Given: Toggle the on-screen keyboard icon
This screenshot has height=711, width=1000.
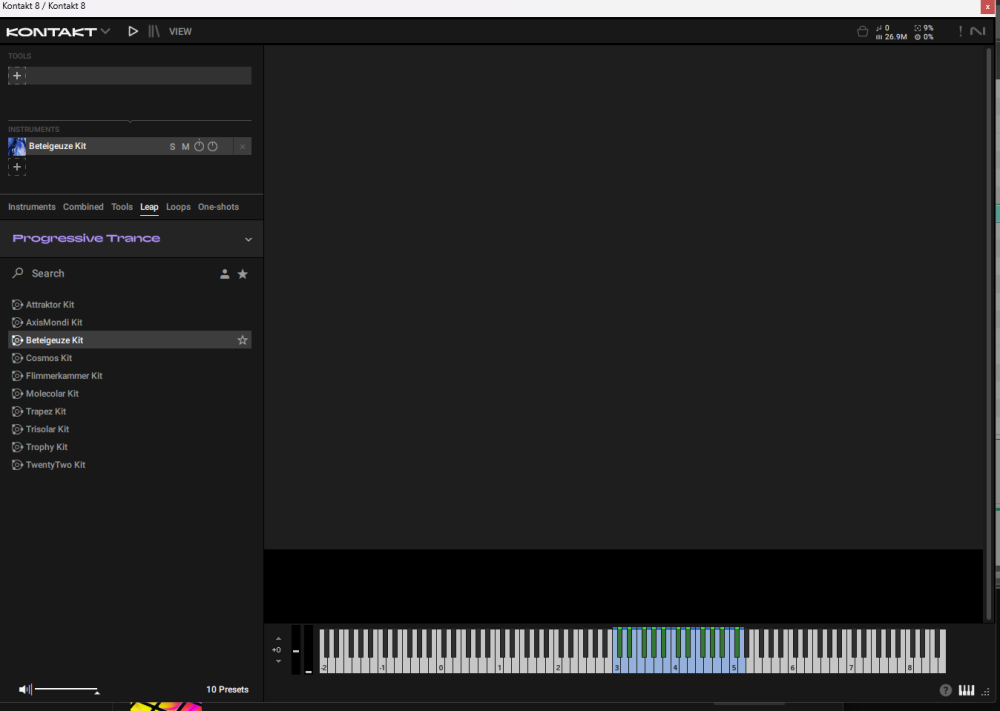Looking at the screenshot, I should point(966,691).
